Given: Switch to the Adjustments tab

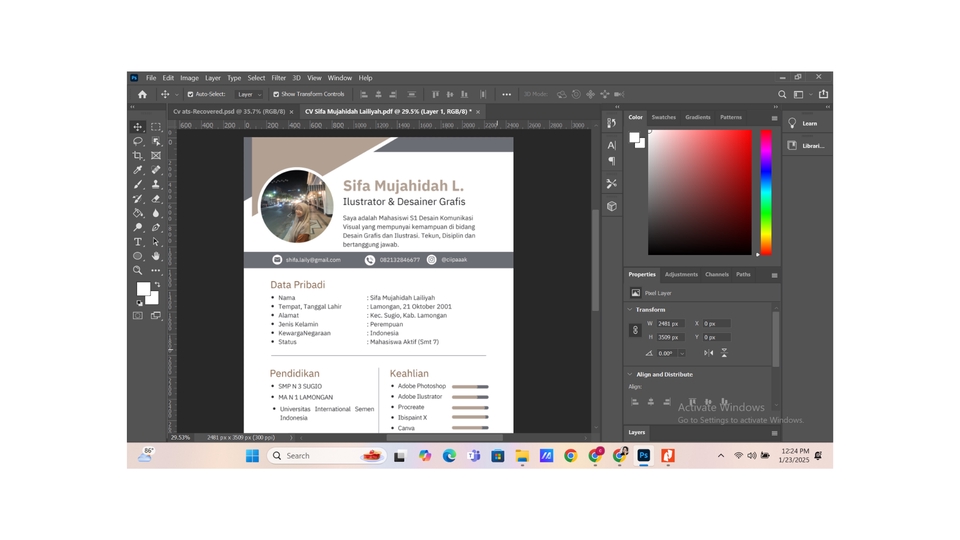Looking at the screenshot, I should click(681, 274).
